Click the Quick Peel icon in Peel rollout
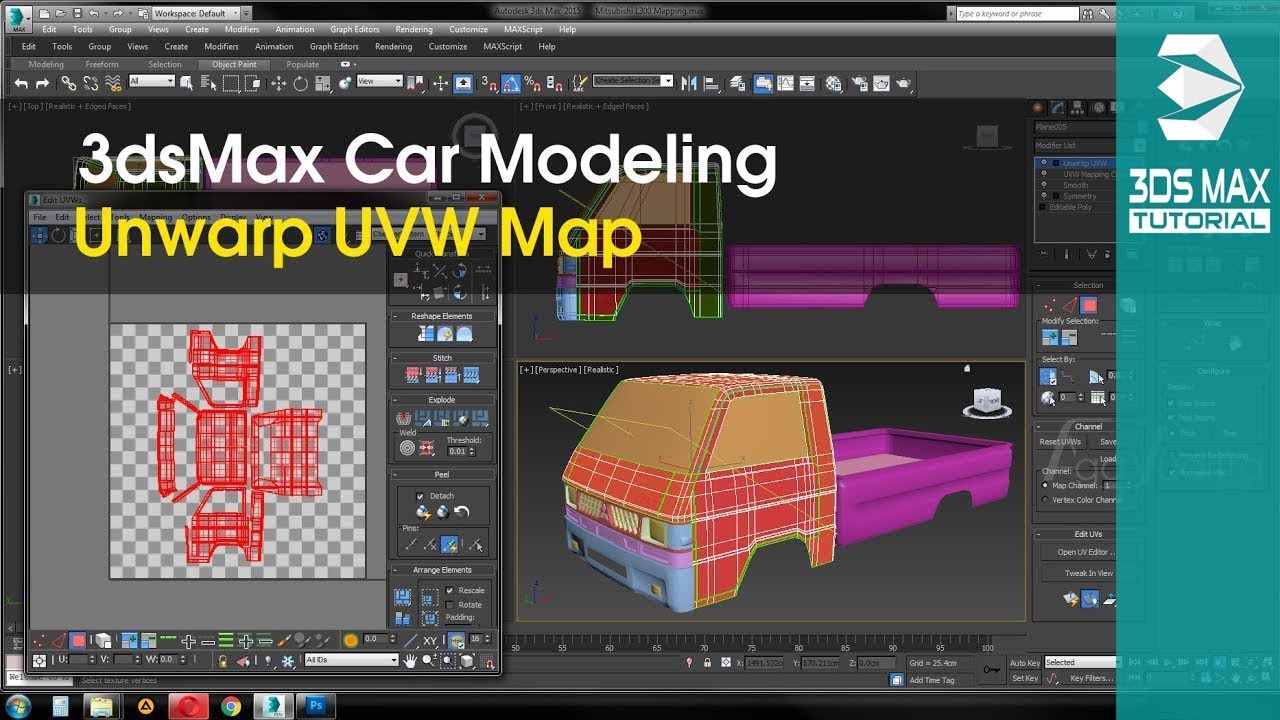 pyautogui.click(x=424, y=512)
